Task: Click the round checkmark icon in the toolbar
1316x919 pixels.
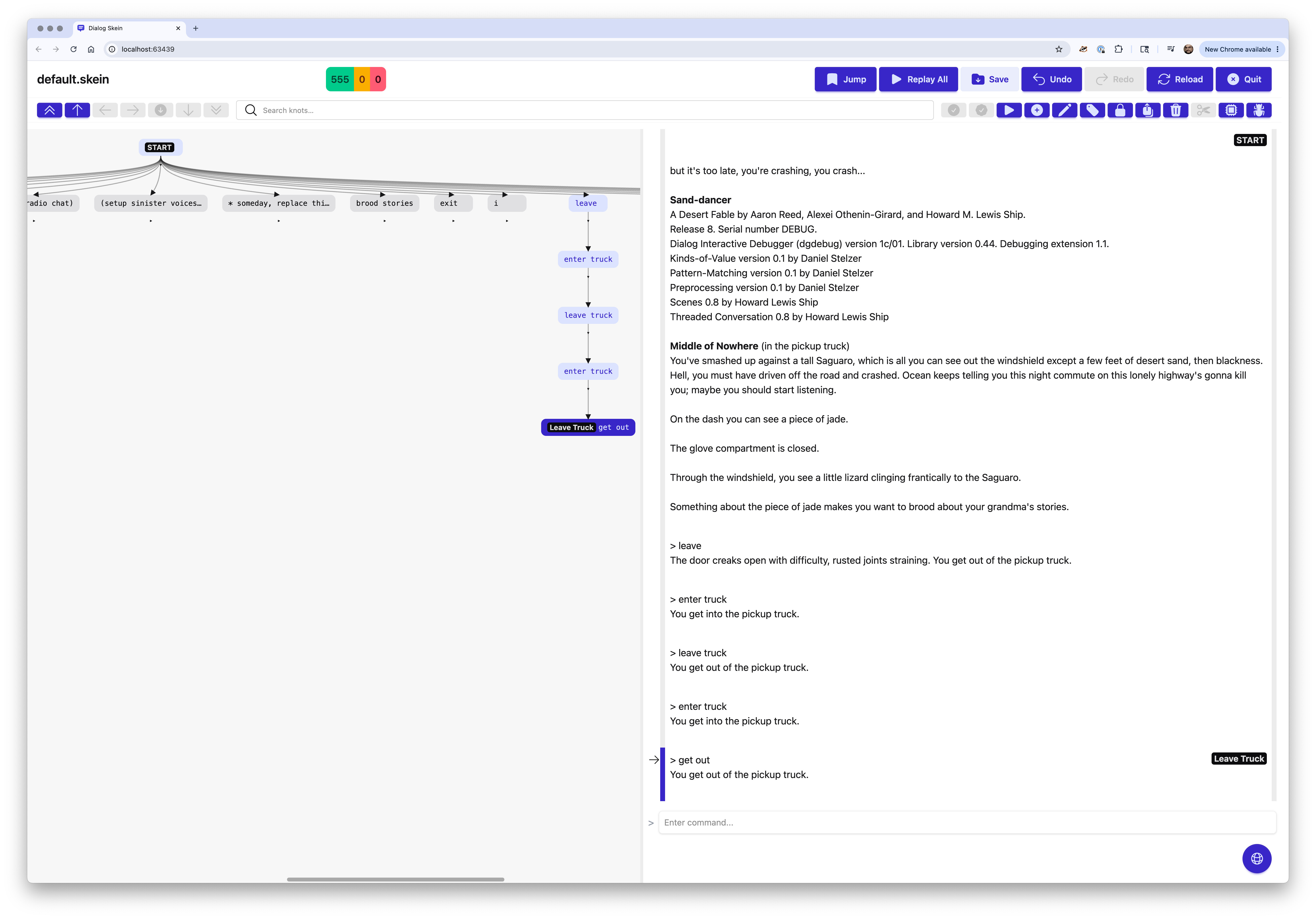Action: pyautogui.click(x=954, y=110)
